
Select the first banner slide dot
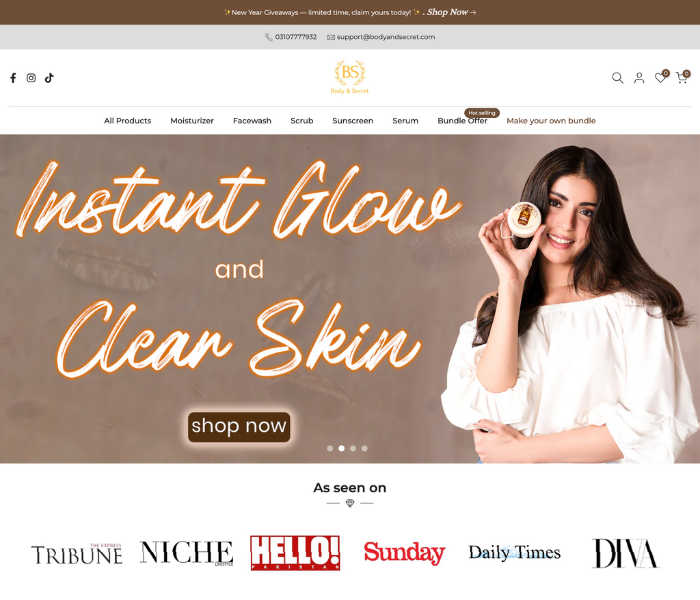pos(330,448)
